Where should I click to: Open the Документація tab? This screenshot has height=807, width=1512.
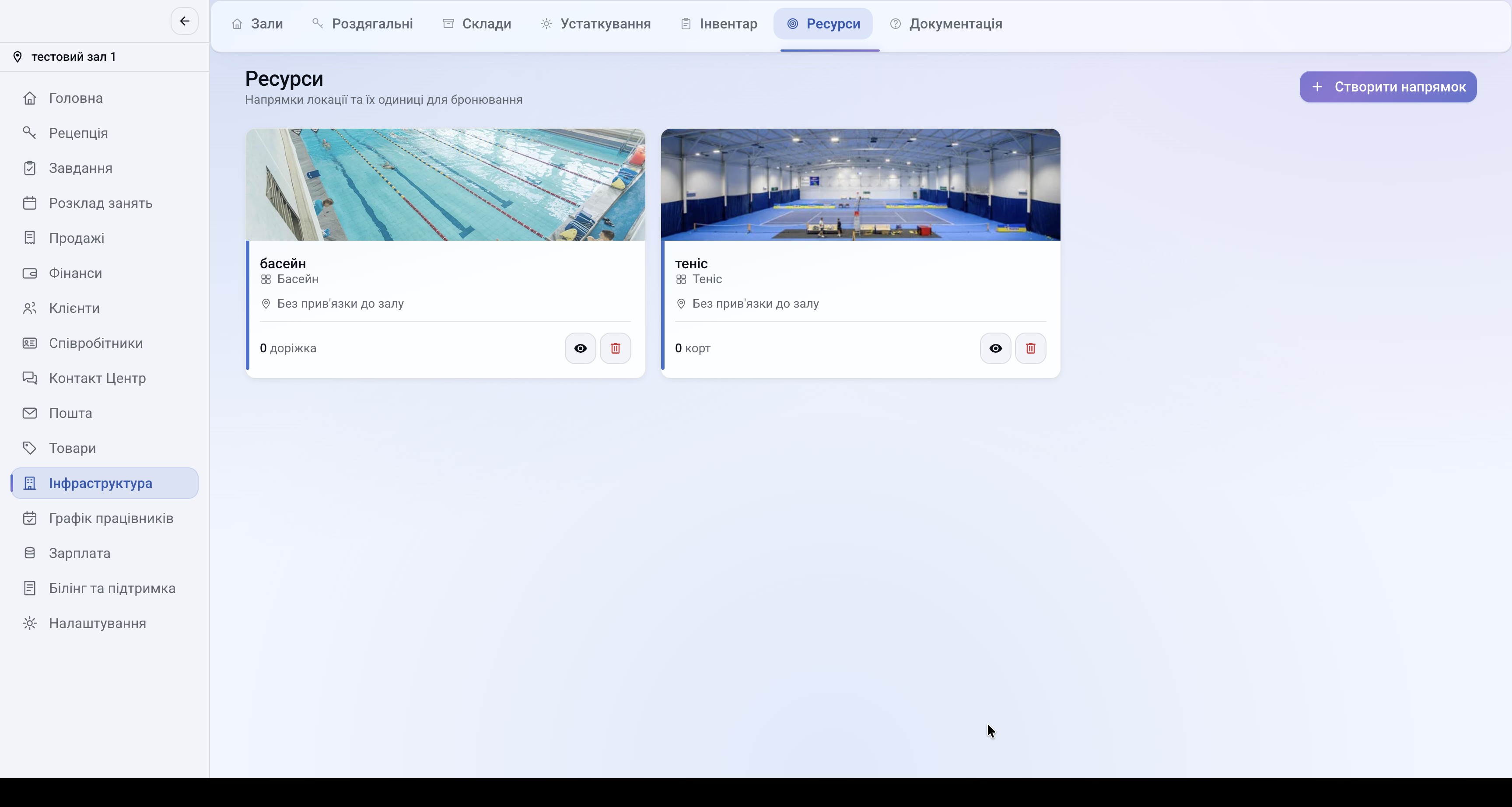pos(945,24)
